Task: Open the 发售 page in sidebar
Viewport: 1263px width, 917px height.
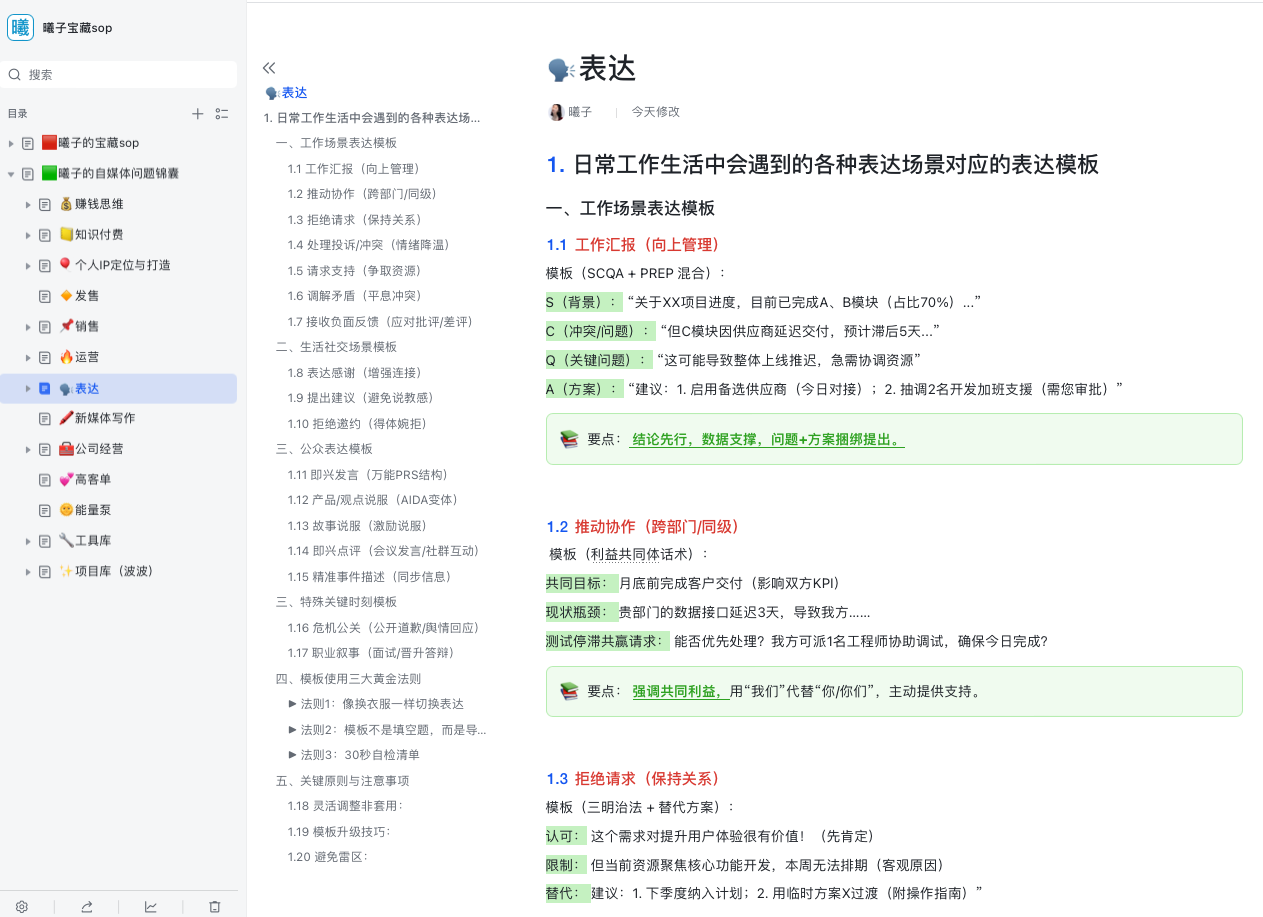Action: pyautogui.click(x=86, y=296)
